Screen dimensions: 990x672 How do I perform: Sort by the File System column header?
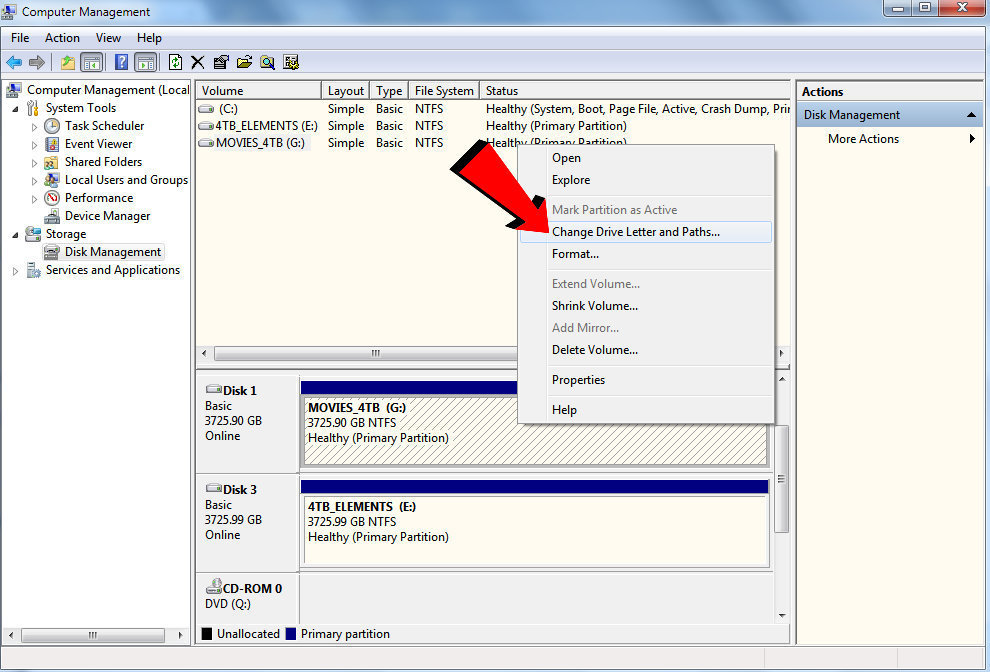tap(444, 90)
